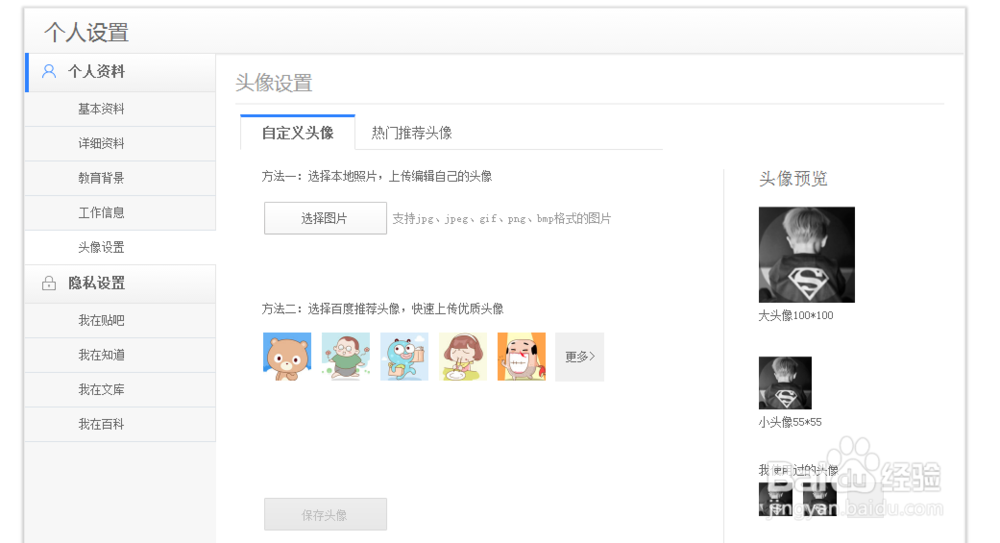Click the 头像设置 page heading
The image size is (1000, 543).
274,83
